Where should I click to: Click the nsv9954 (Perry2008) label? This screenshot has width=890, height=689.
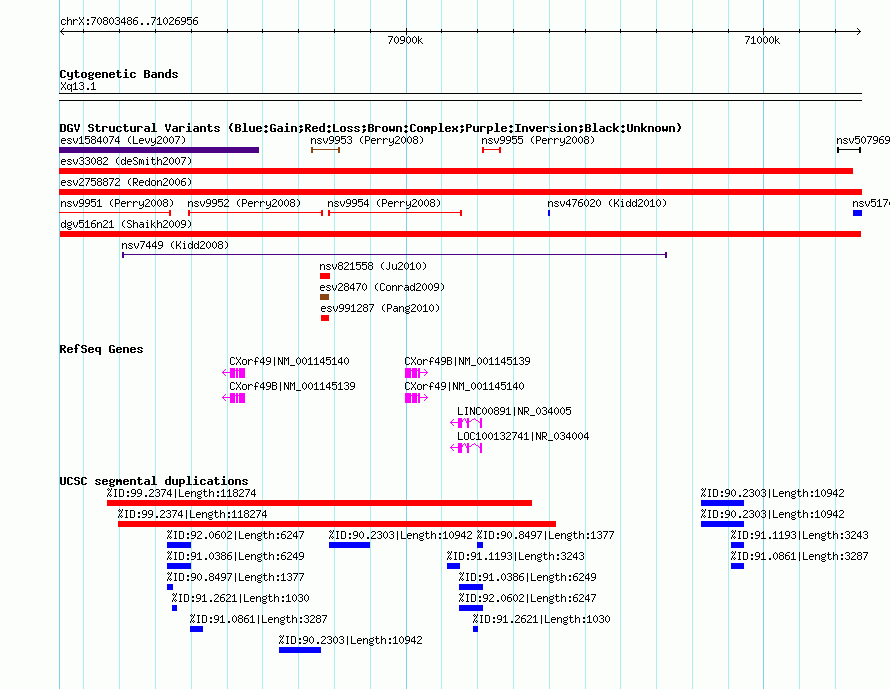pos(384,203)
